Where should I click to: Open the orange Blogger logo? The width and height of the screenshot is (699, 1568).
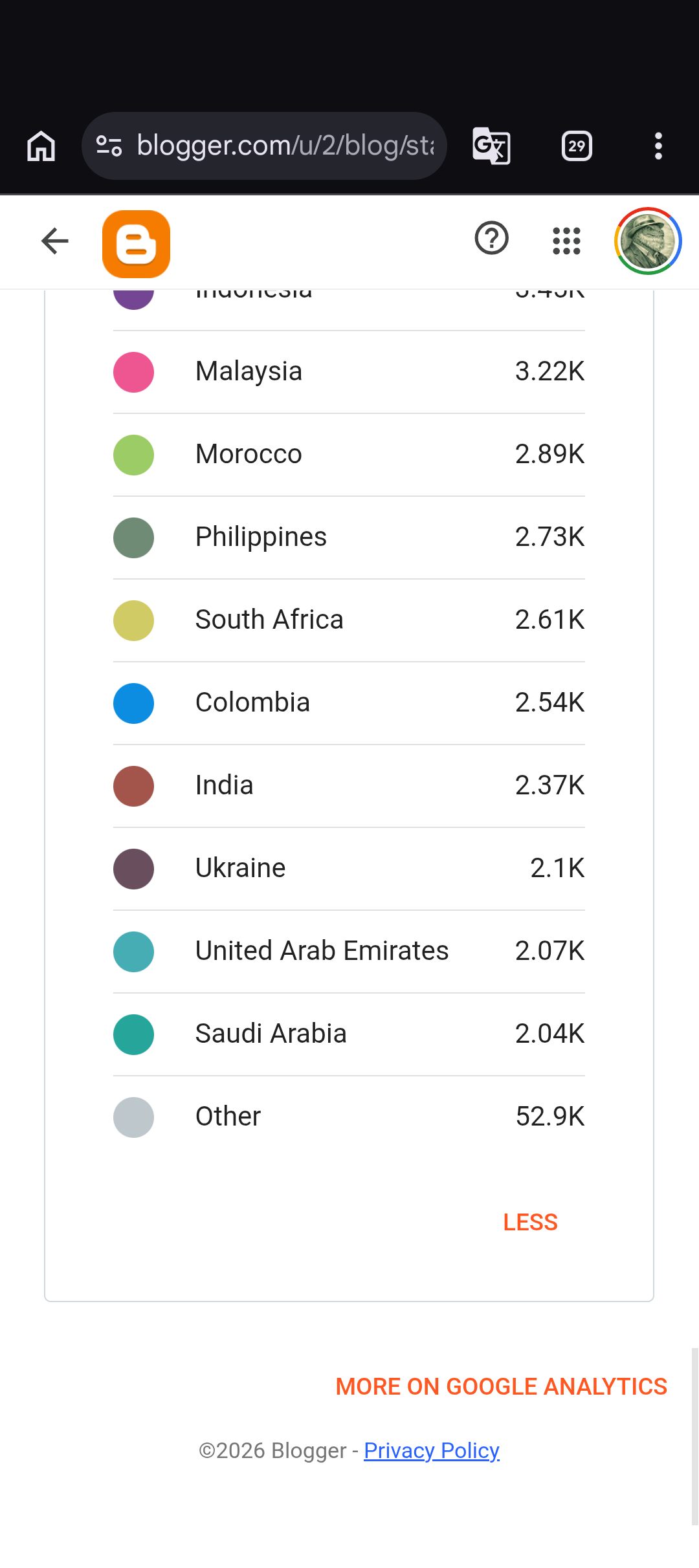[x=137, y=244]
